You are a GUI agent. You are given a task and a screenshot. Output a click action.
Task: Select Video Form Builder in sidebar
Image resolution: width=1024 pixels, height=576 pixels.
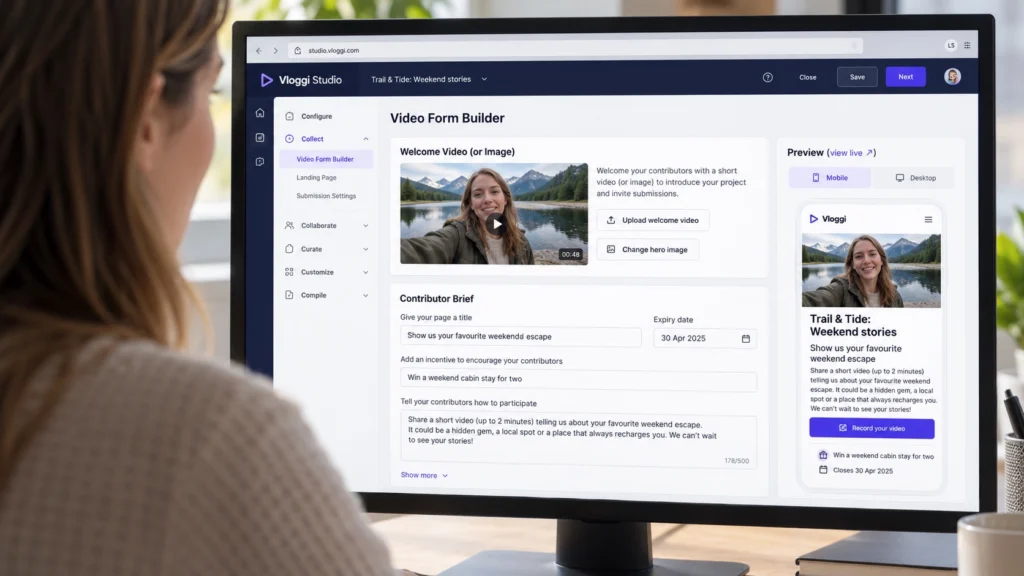click(326, 159)
